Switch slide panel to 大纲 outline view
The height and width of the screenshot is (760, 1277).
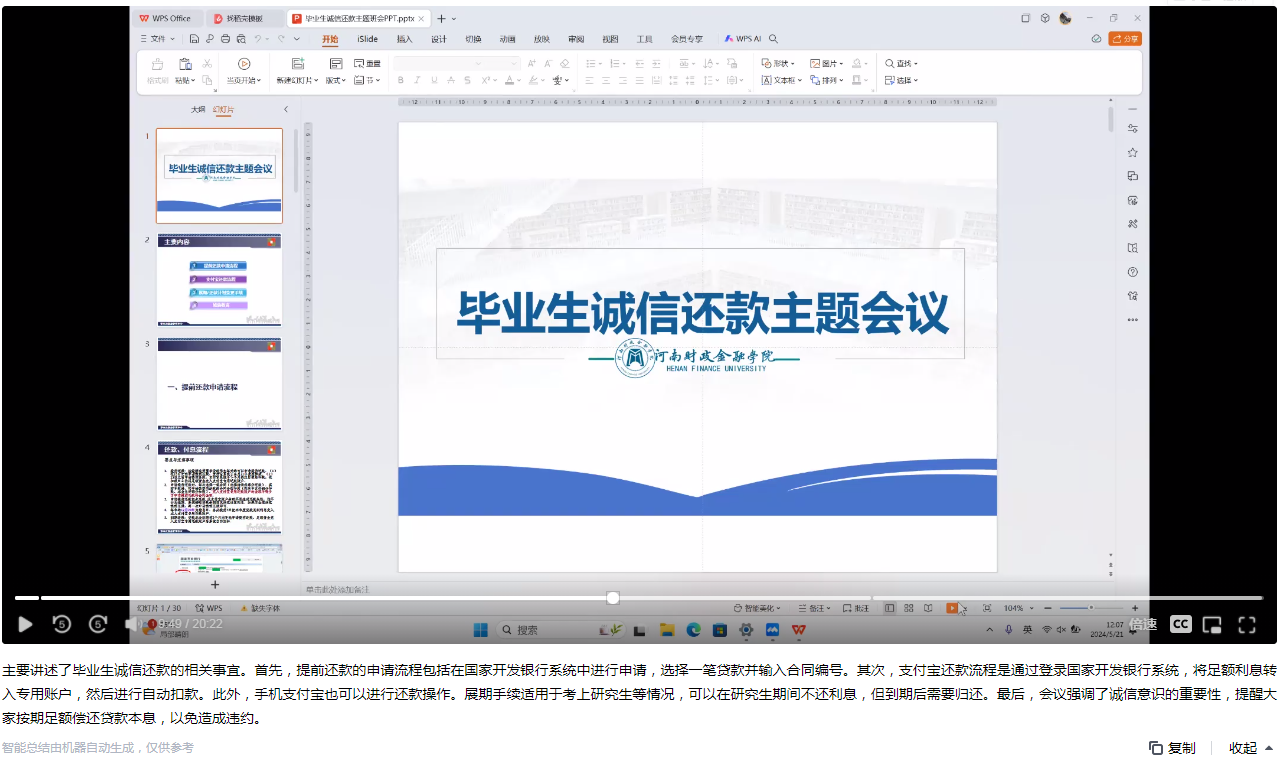pyautogui.click(x=198, y=110)
